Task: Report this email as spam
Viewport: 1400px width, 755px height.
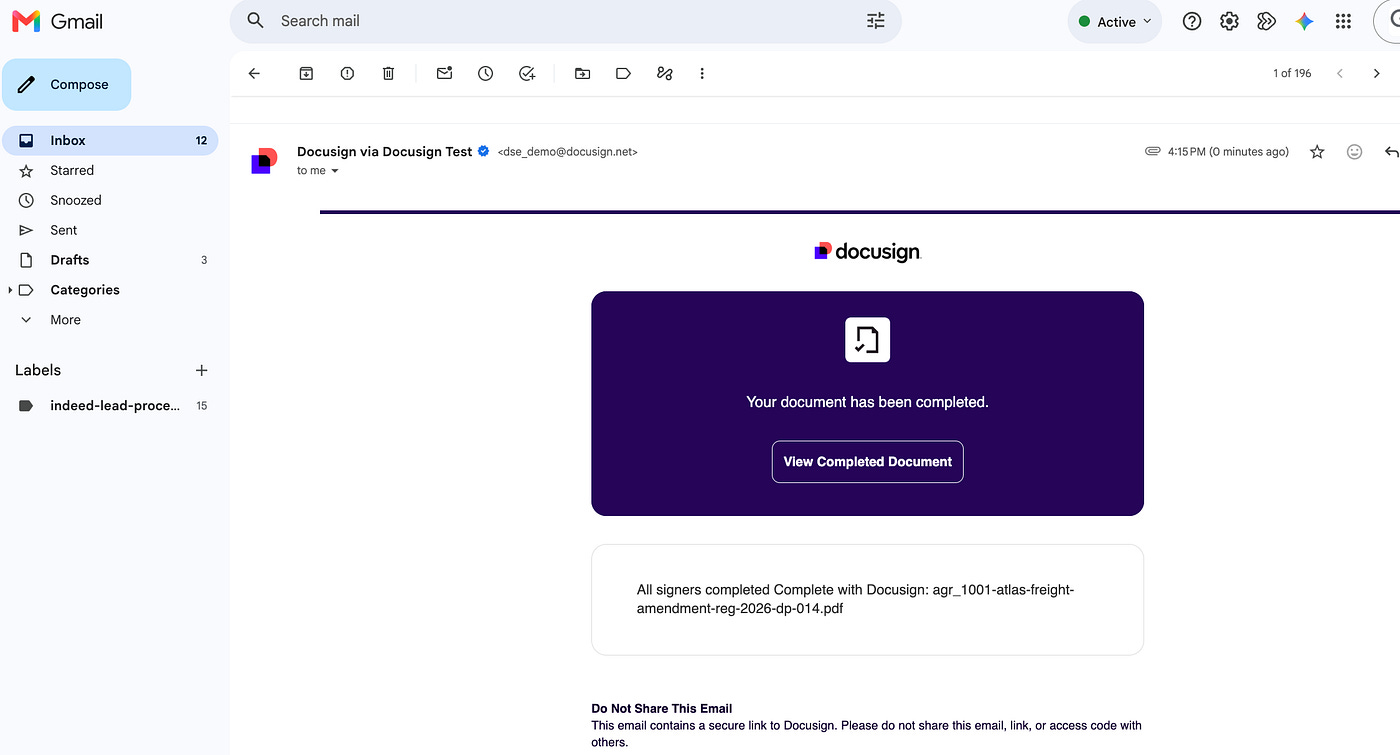Action: click(x=347, y=73)
